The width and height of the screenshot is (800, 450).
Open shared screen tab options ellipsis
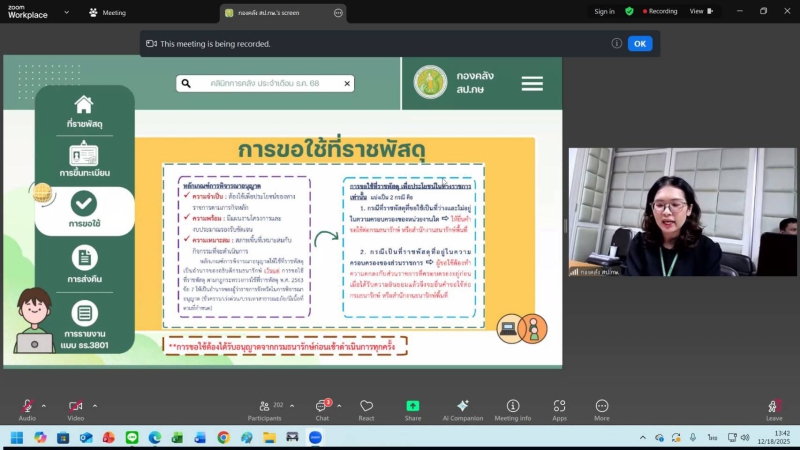pos(338,12)
